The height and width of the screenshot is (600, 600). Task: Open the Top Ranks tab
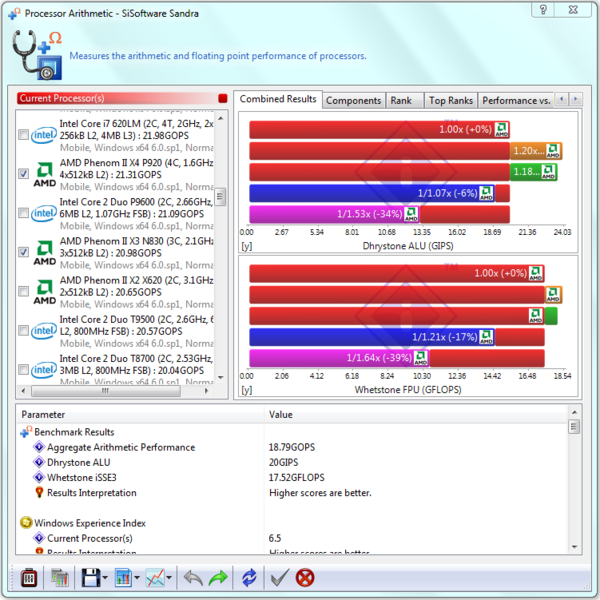(451, 101)
